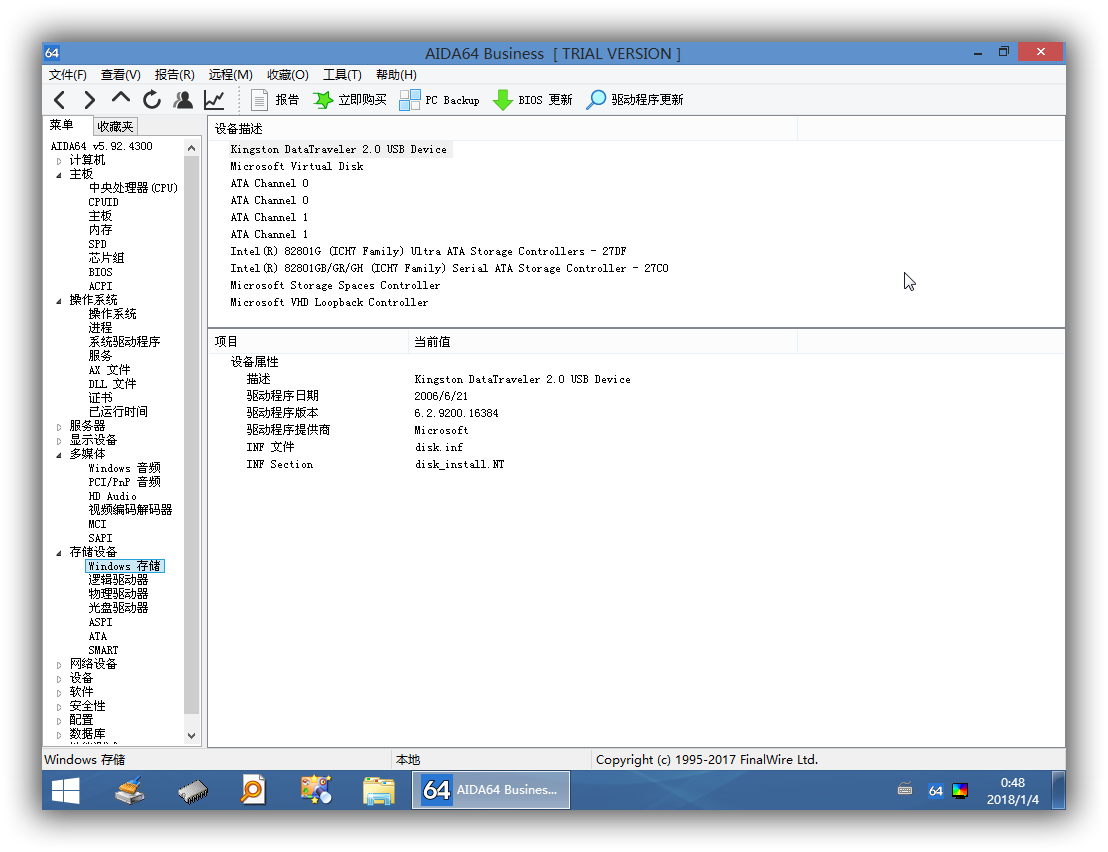
Task: Select HD Audio in the tree
Action: [112, 497]
